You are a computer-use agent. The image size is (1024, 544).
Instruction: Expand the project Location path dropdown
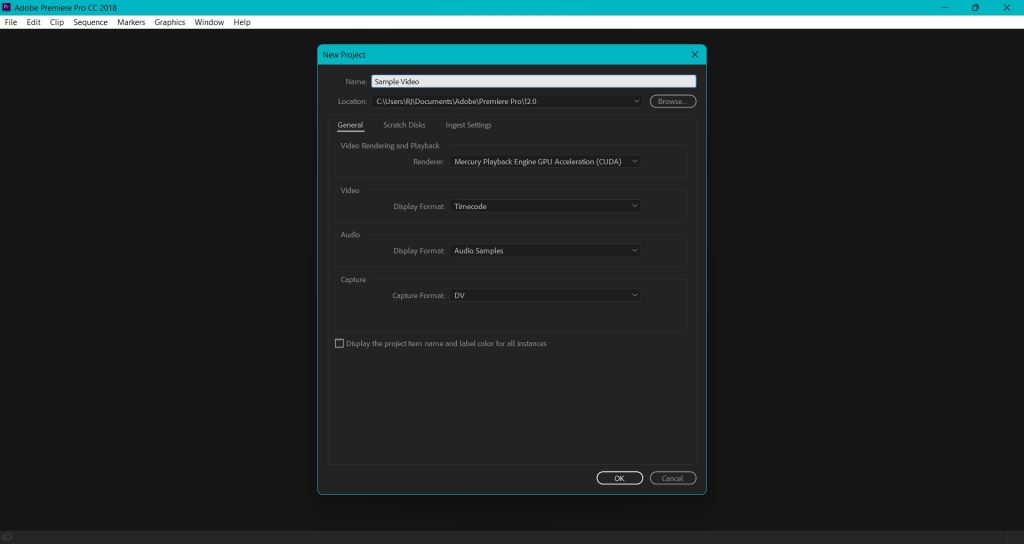[507, 101]
